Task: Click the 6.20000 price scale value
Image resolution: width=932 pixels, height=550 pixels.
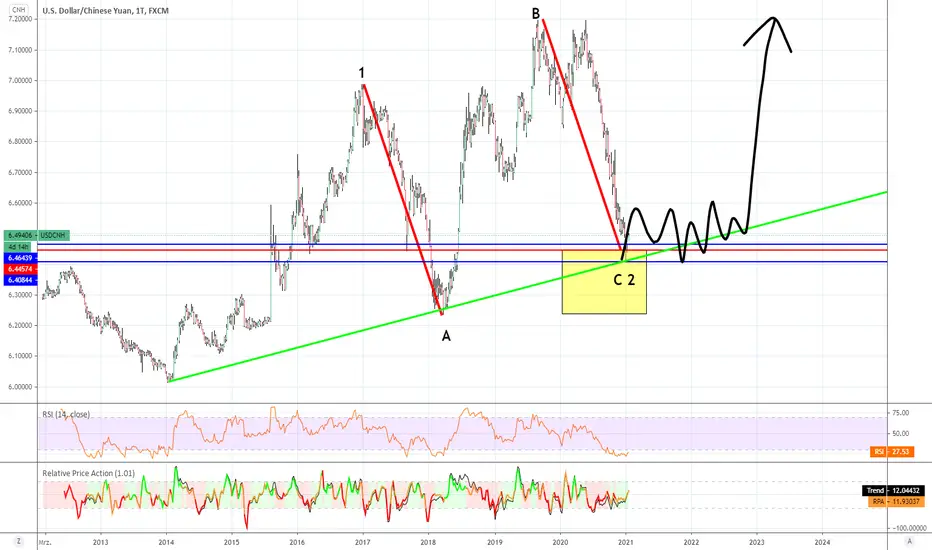Action: [x=20, y=325]
